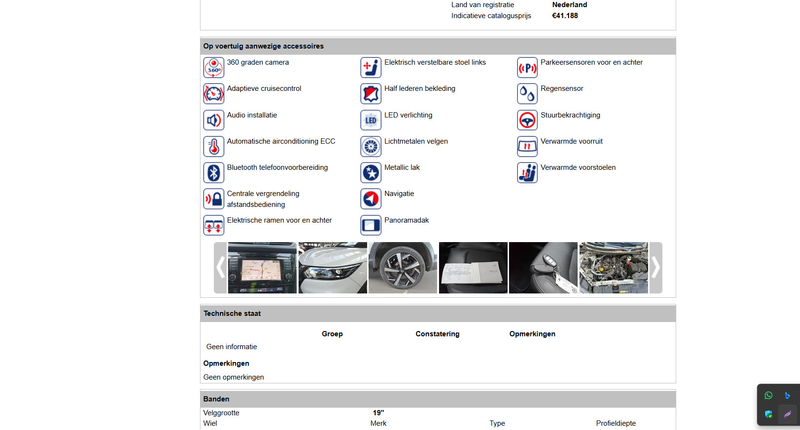Show next photos with right arrow
This screenshot has width=800, height=430.
point(656,268)
